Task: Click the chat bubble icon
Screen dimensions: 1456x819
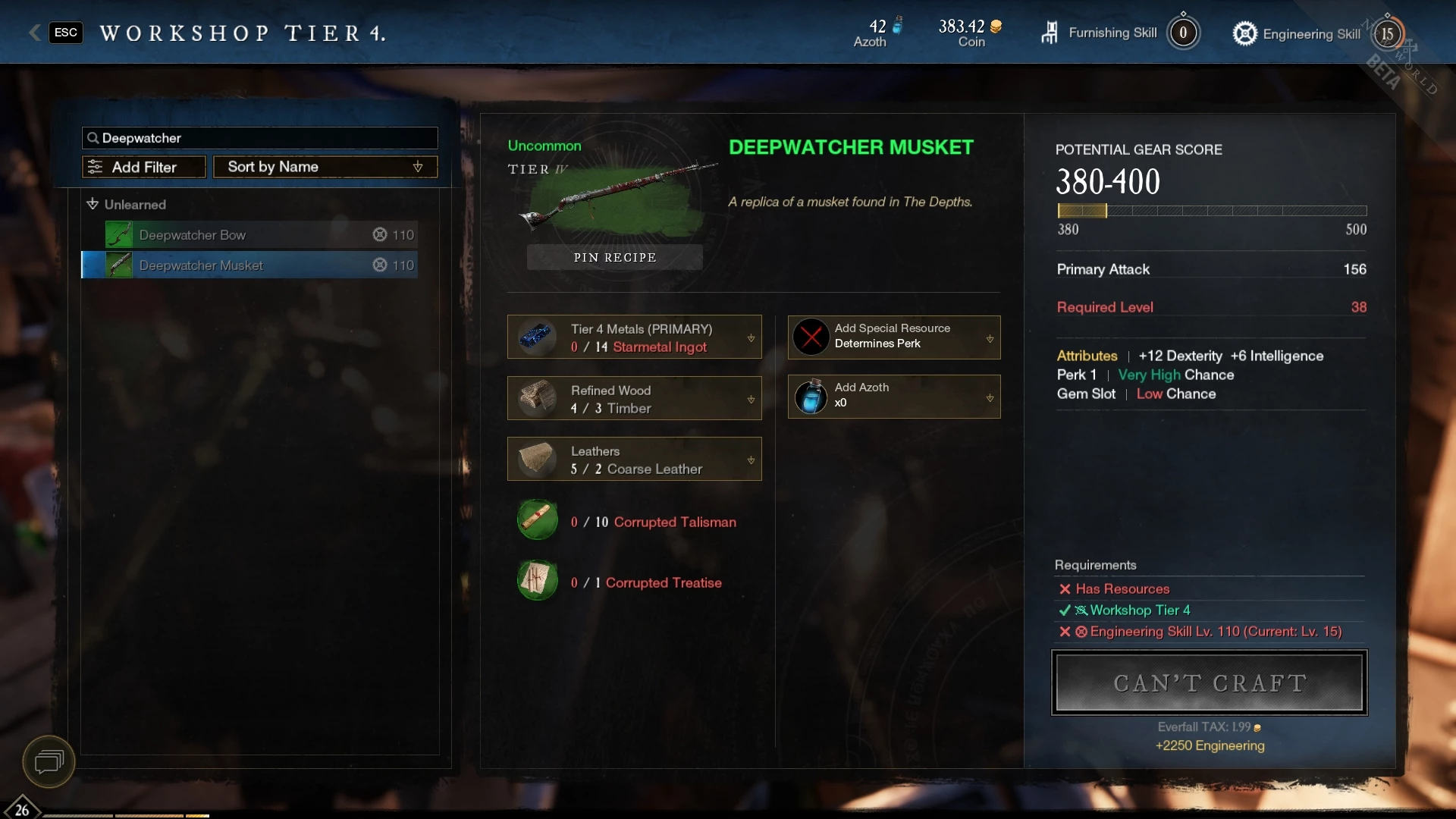Action: tap(49, 761)
